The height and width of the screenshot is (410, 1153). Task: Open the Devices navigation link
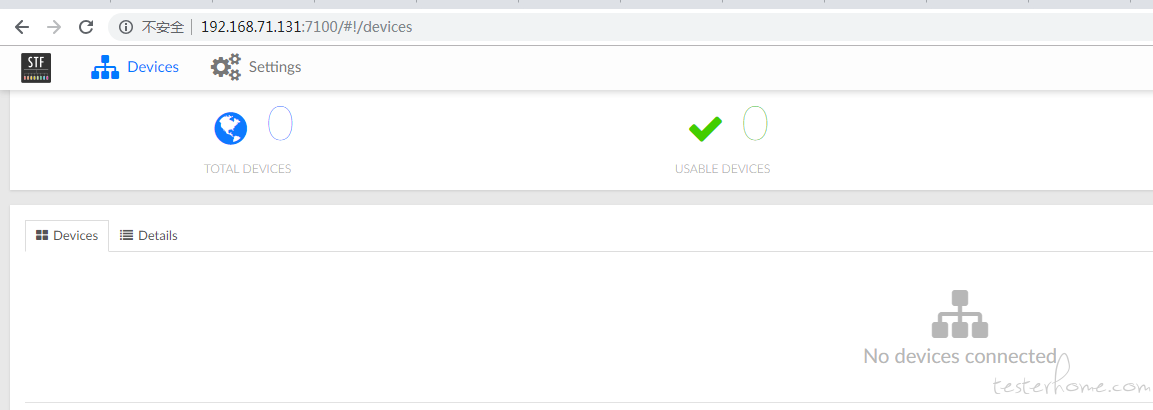pos(153,67)
